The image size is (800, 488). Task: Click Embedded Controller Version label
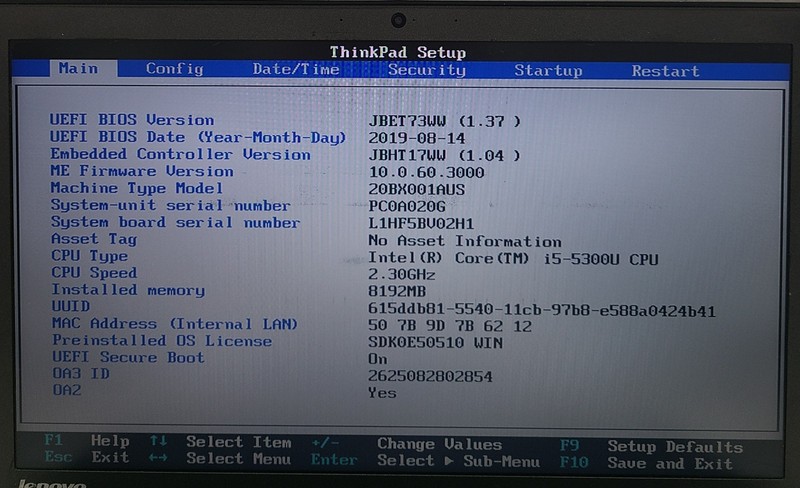click(181, 154)
